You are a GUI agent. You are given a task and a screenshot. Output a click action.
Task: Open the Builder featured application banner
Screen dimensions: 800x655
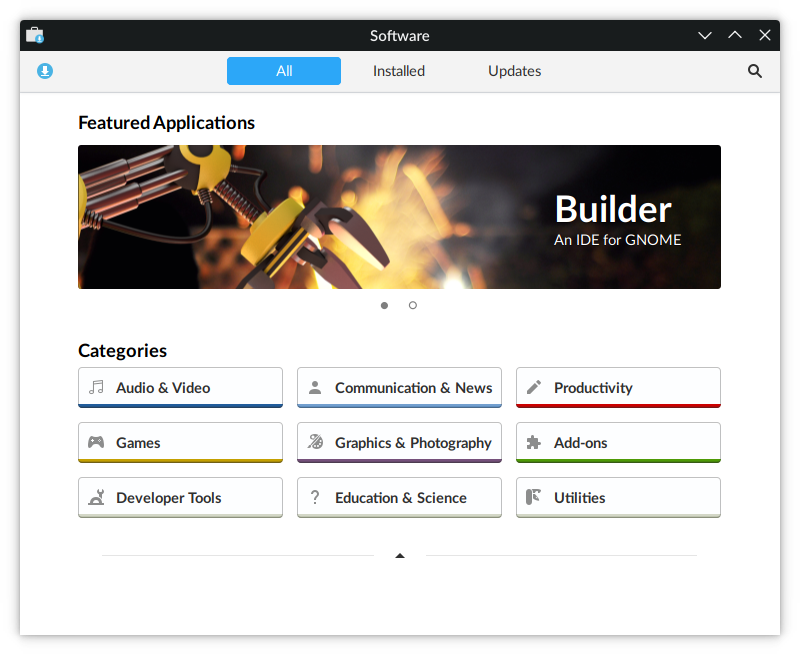click(x=399, y=217)
